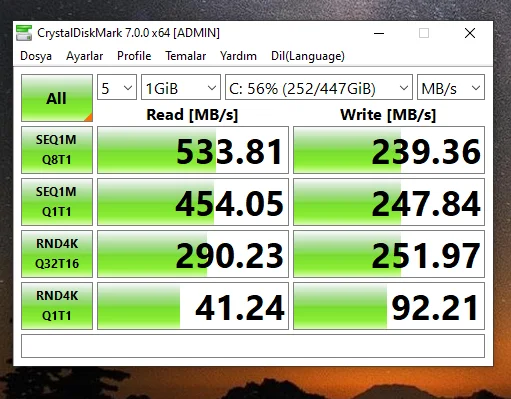Image resolution: width=511 pixels, height=399 pixels.
Task: Click the 454.05 read result
Action: pyautogui.click(x=193, y=202)
